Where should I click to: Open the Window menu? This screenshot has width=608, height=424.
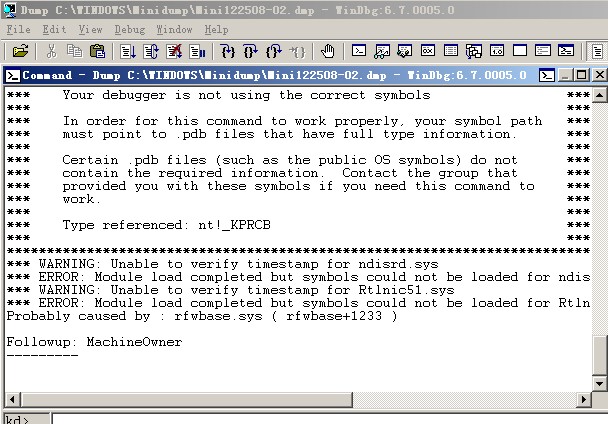pos(174,29)
